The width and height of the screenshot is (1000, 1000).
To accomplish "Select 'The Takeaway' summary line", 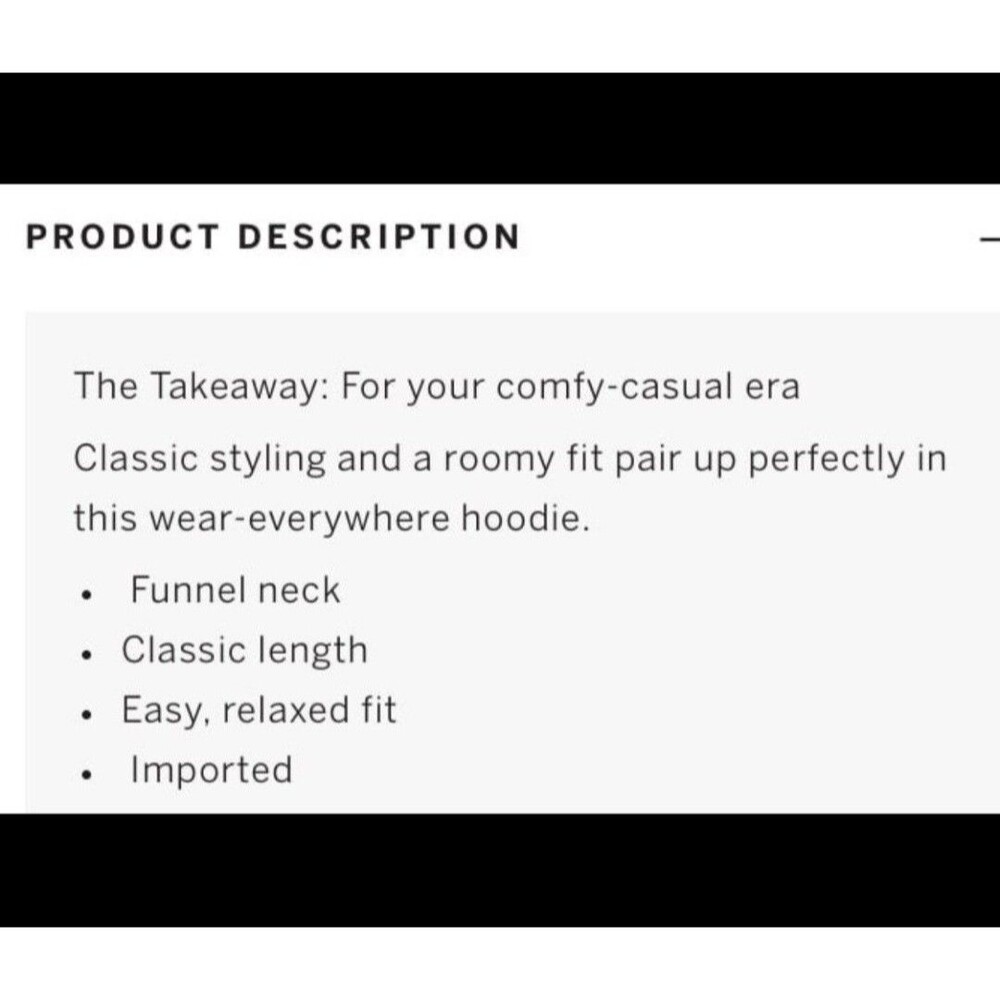I will pyautogui.click(x=436, y=387).
